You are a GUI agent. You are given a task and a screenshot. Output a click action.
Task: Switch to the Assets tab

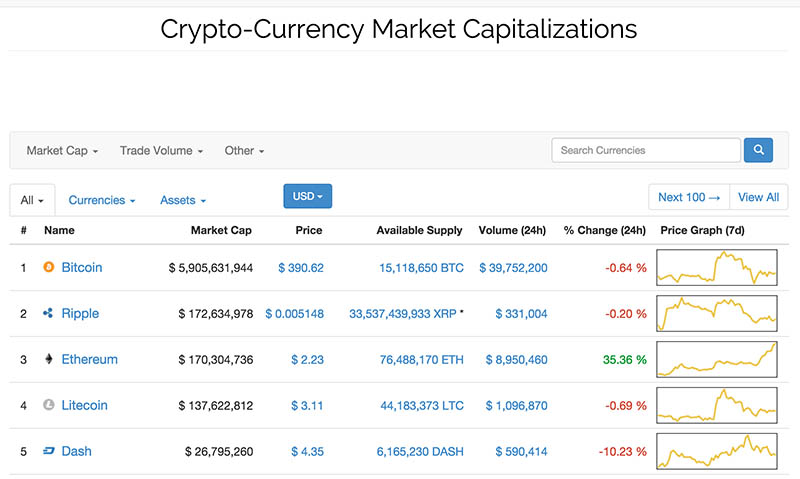pyautogui.click(x=183, y=200)
